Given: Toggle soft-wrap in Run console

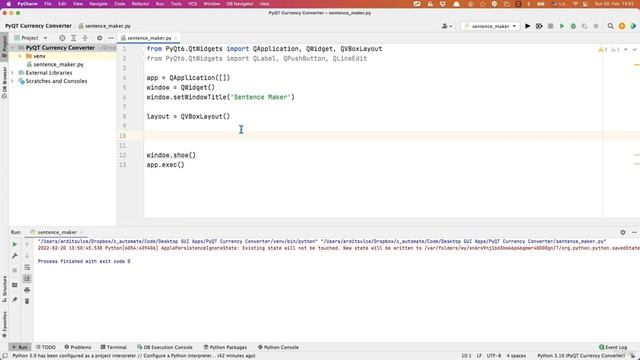Looking at the screenshot, I should pyautogui.click(x=27, y=267).
